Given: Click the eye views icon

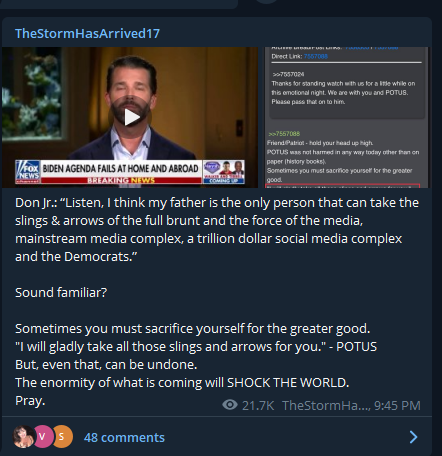Looking at the screenshot, I should (230, 405).
